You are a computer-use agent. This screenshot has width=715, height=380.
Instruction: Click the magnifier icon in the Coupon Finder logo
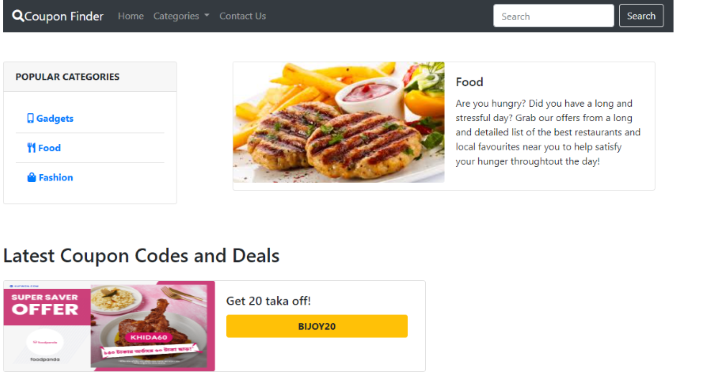coord(18,16)
